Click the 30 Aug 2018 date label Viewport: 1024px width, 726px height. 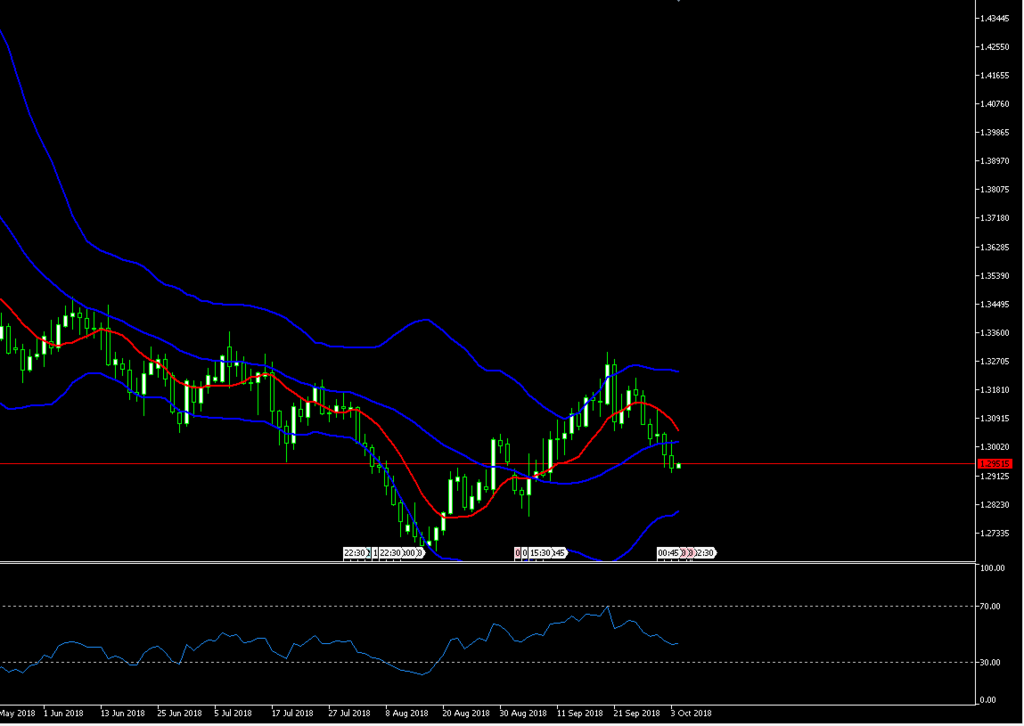point(523,713)
